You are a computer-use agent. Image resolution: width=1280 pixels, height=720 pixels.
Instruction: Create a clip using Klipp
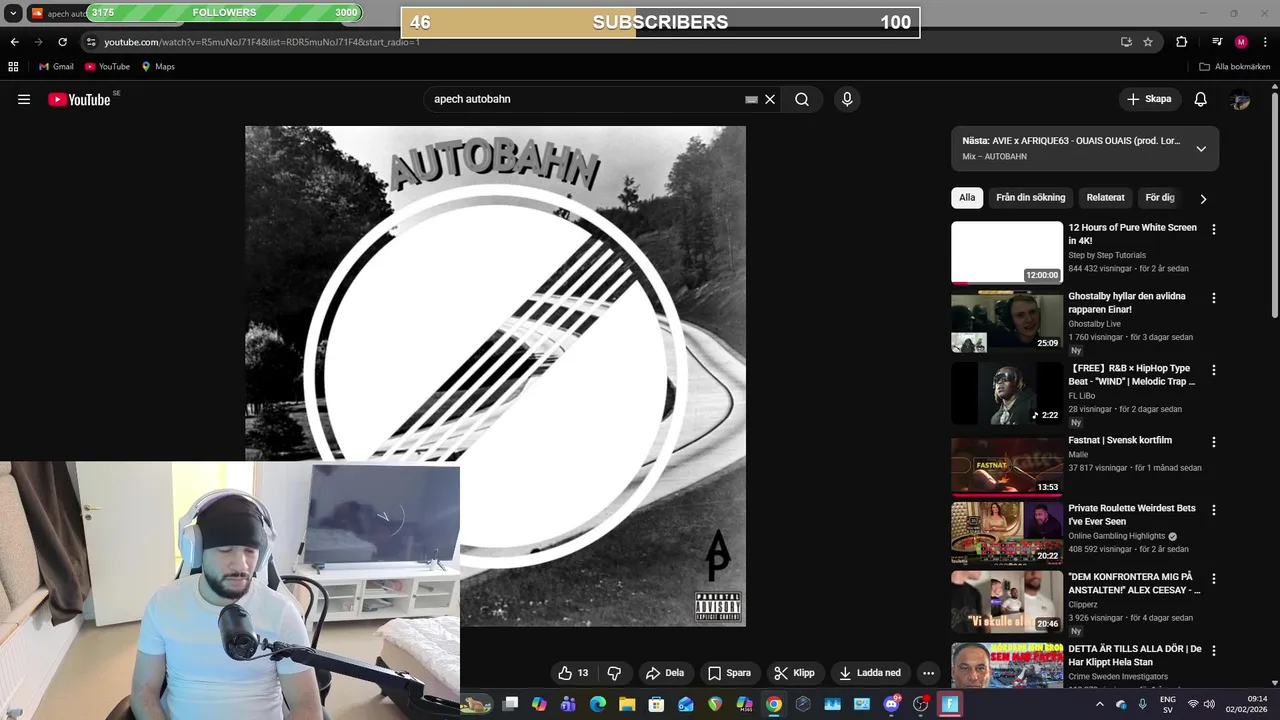[795, 673]
